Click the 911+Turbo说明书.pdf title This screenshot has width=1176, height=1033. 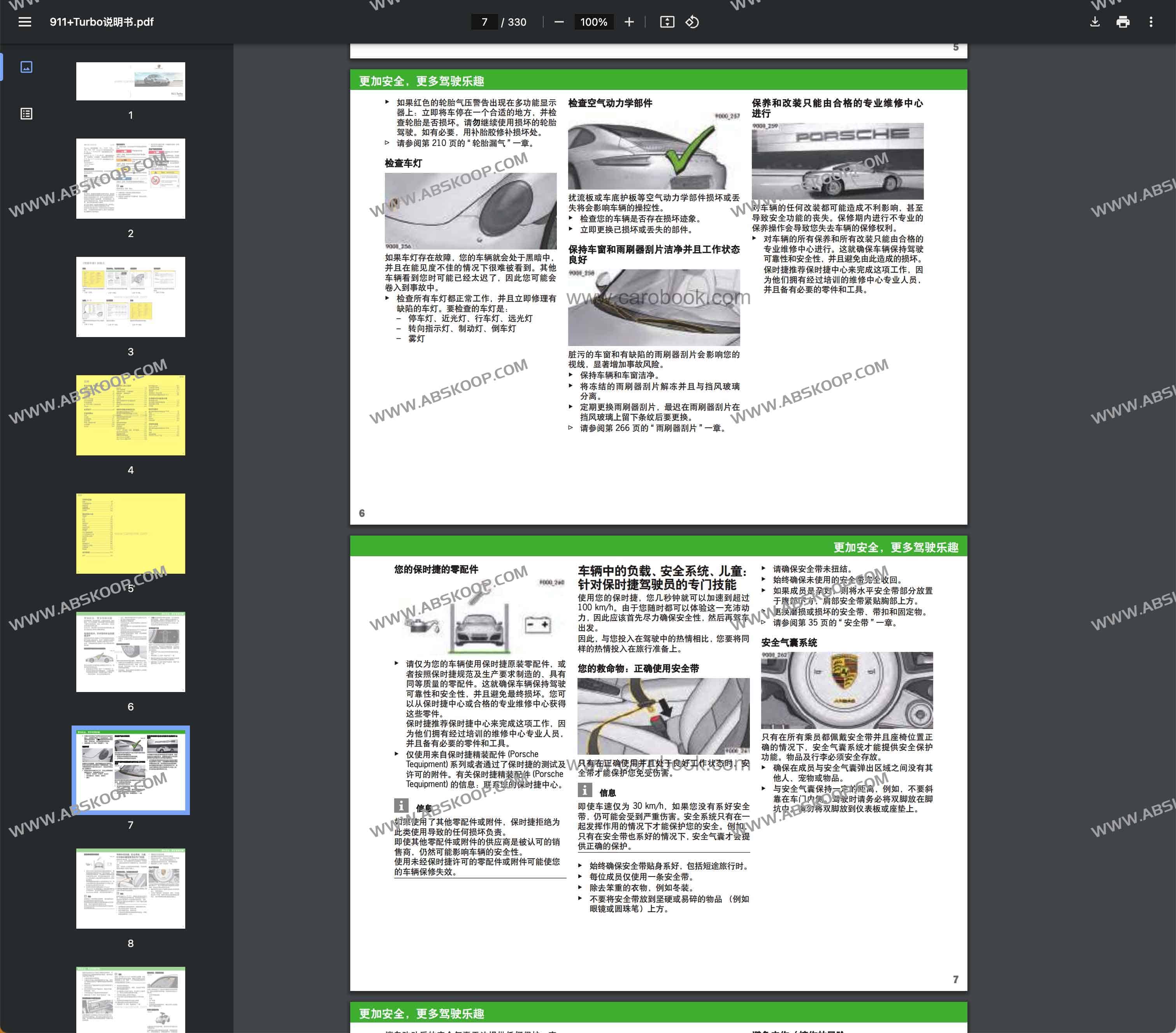coord(102,22)
